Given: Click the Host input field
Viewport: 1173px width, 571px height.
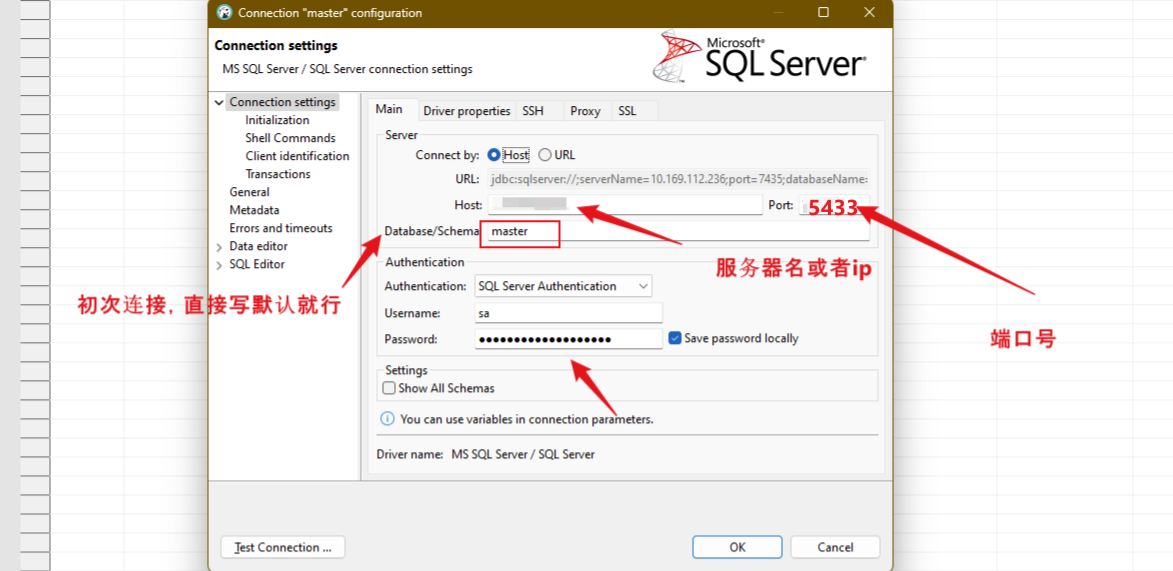Looking at the screenshot, I should [x=625, y=204].
